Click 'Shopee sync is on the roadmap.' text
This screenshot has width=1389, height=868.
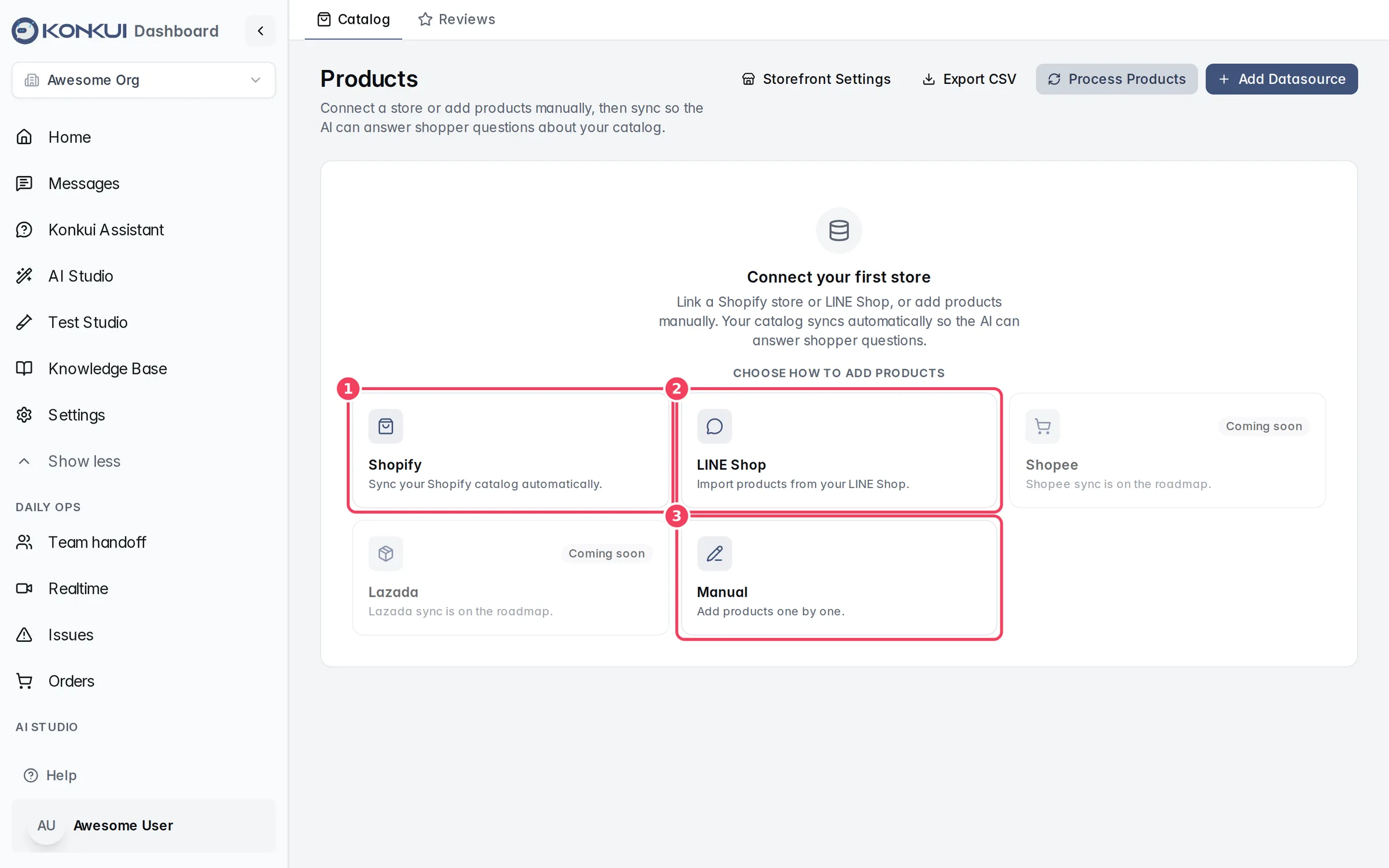point(1119,484)
